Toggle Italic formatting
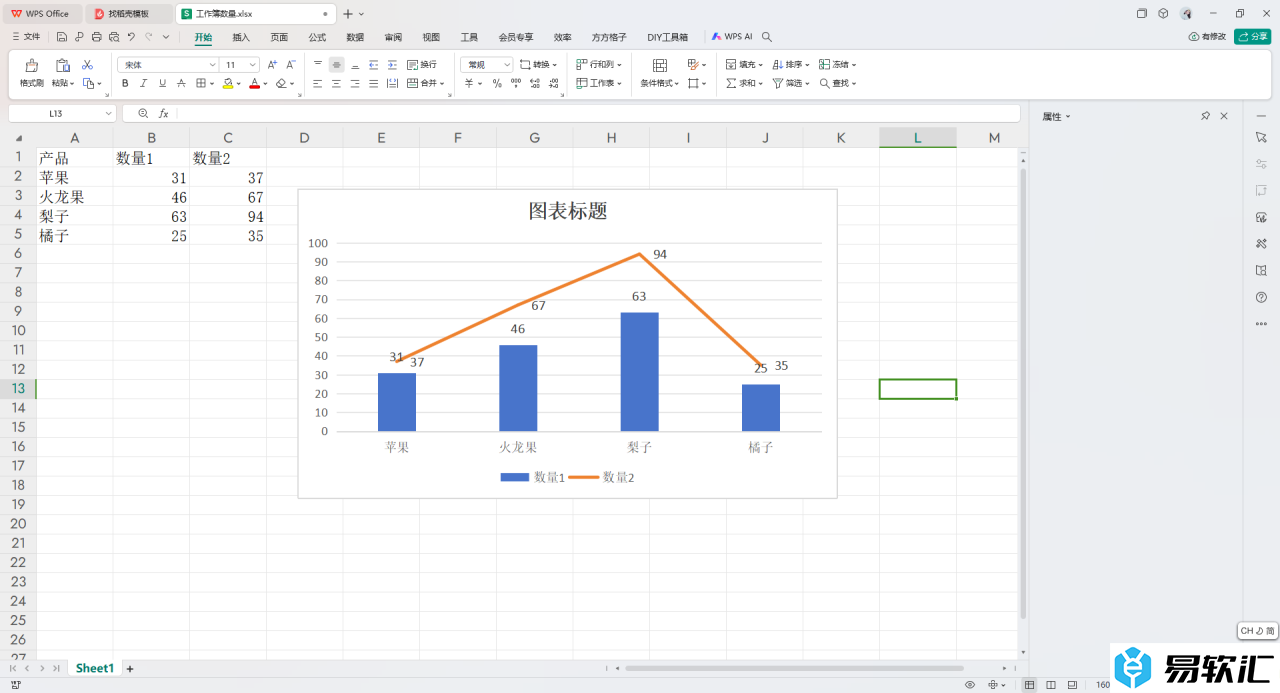 [143, 84]
